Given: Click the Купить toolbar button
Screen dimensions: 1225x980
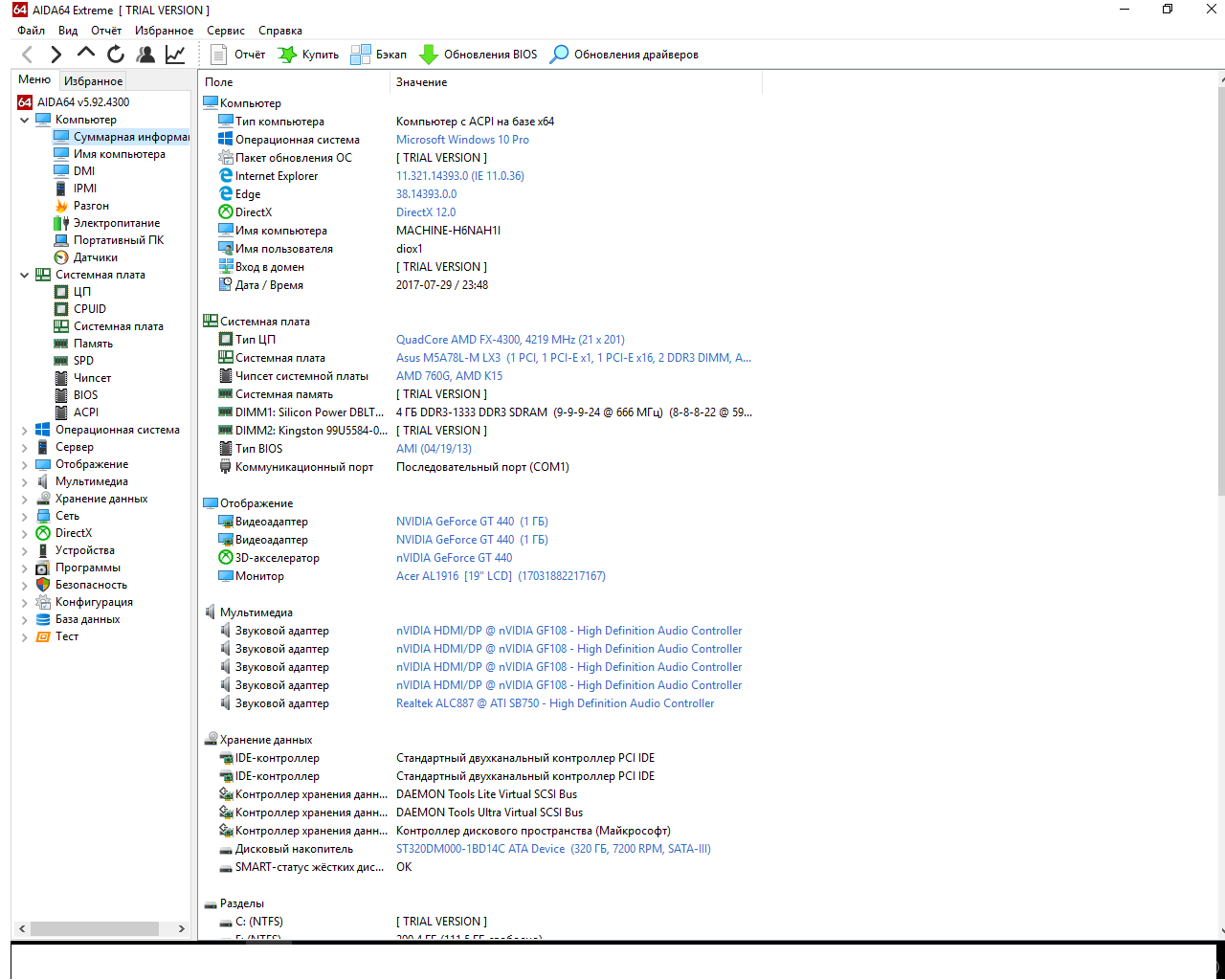Looking at the screenshot, I should click(x=308, y=55).
